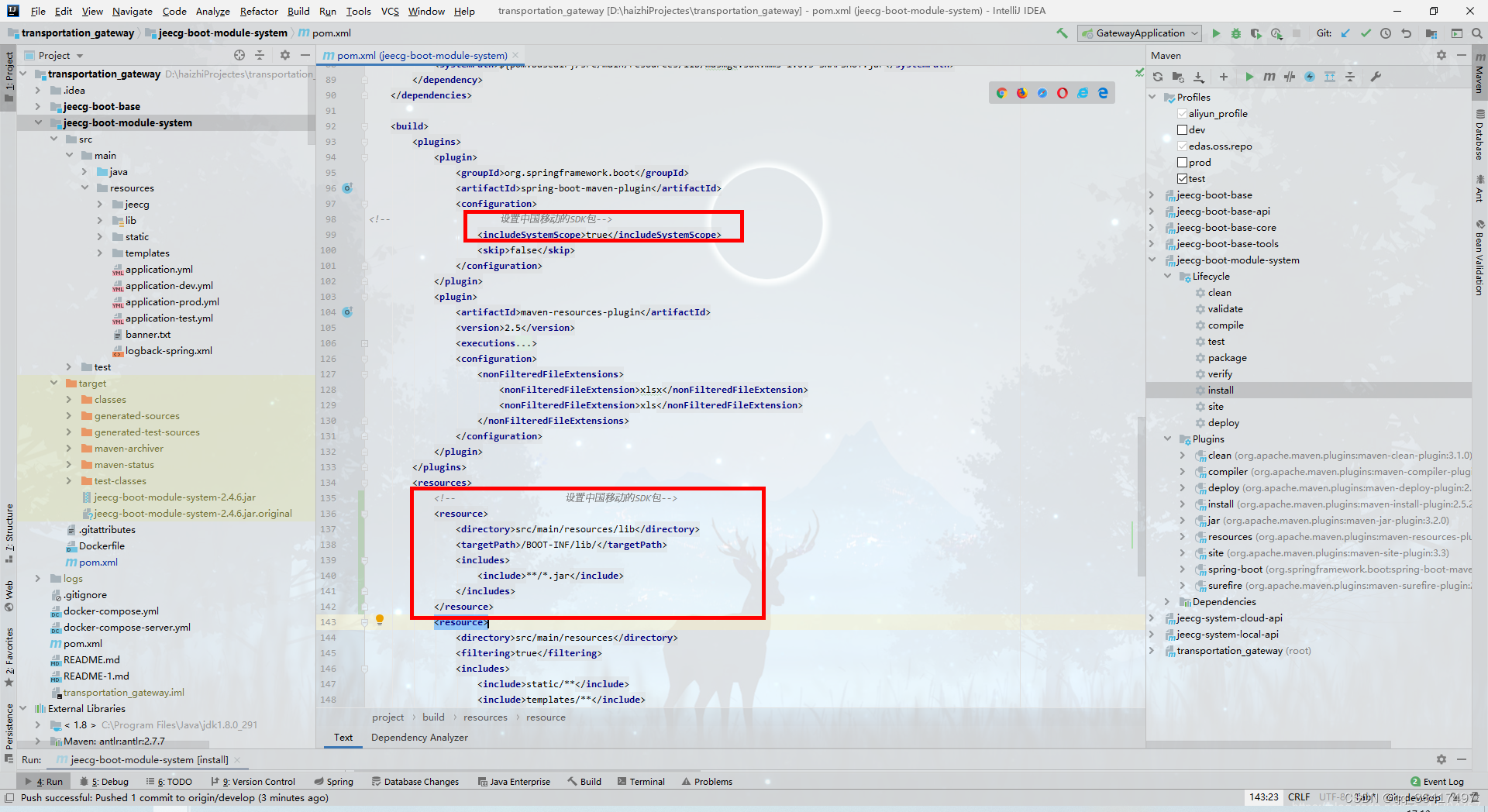Viewport: 1488px width, 812px height.
Task: Open in Firefox browser icon in editor
Action: (1022, 93)
